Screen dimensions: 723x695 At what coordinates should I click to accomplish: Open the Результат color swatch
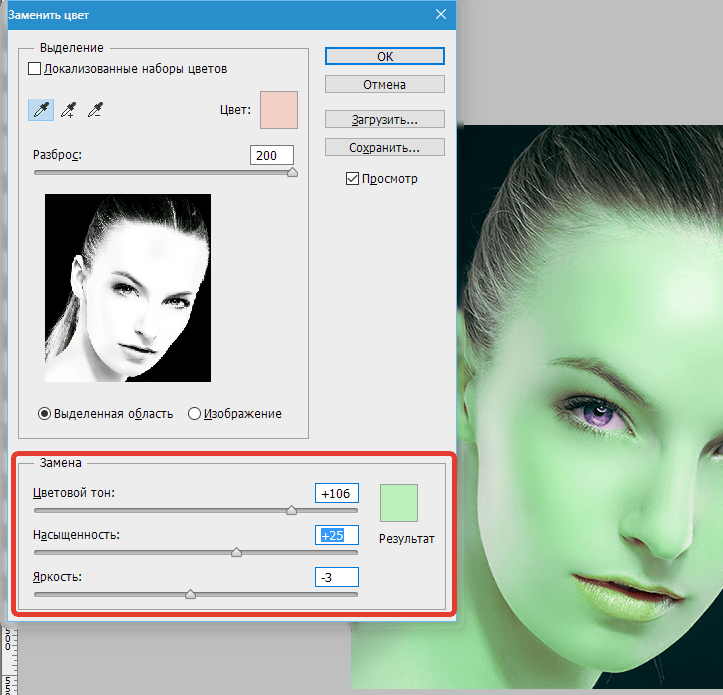(x=399, y=503)
